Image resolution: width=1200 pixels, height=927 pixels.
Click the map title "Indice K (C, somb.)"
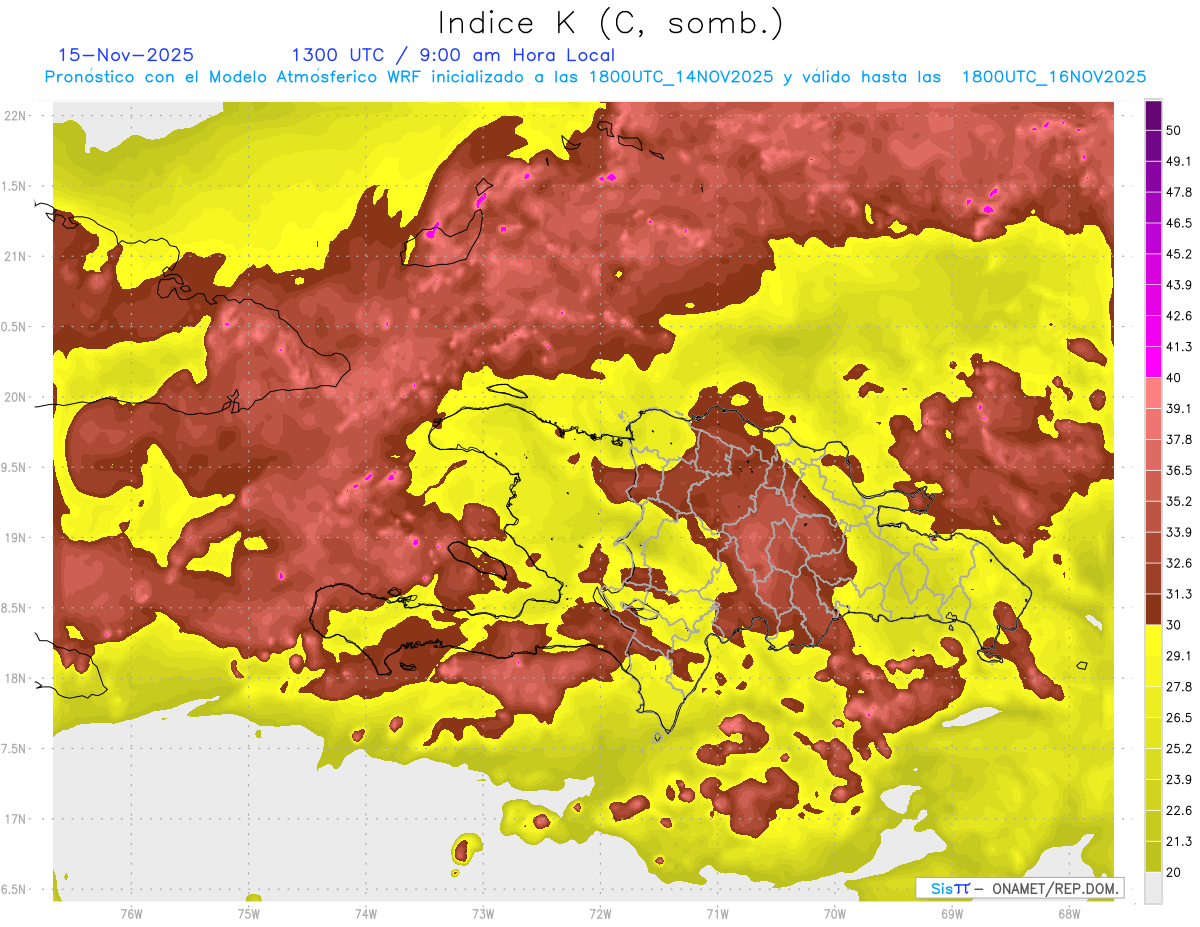click(611, 23)
